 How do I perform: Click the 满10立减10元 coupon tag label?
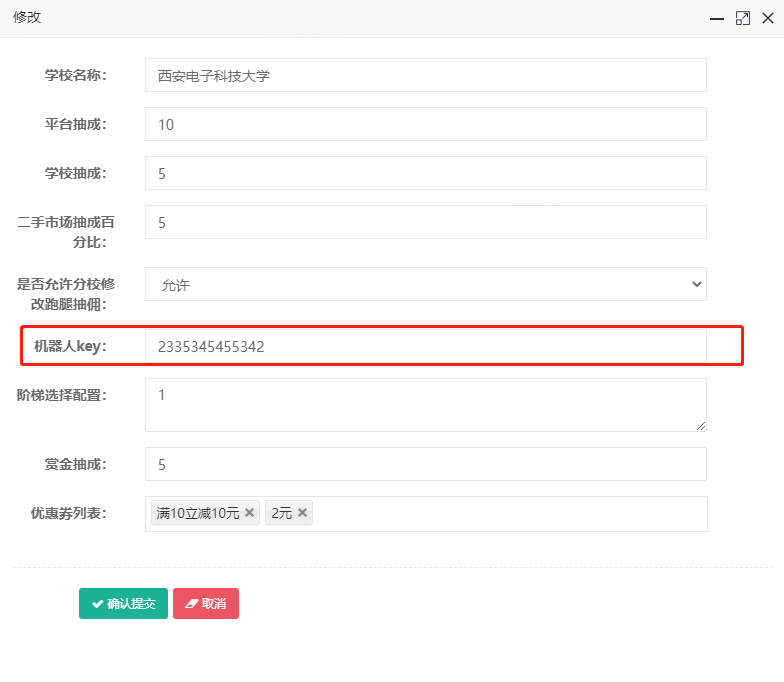[x=198, y=513]
